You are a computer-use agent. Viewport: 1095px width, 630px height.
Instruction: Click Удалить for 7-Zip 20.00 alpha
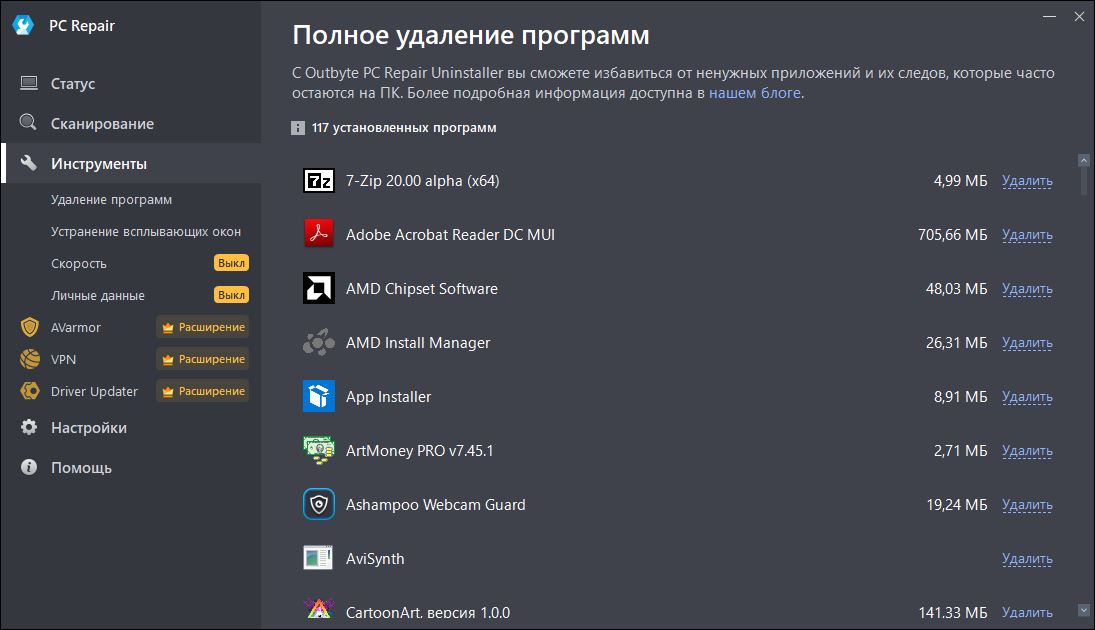tap(1027, 181)
